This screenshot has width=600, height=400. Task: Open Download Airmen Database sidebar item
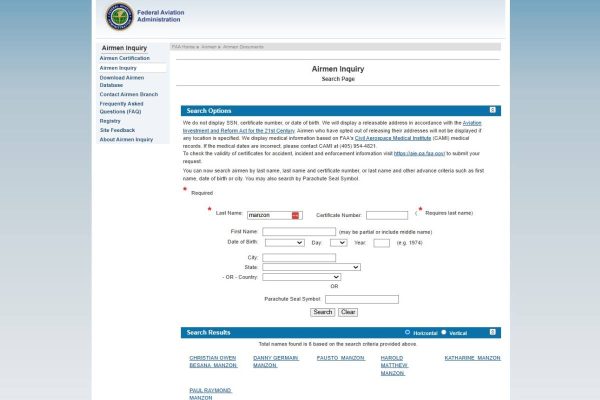pyautogui.click(x=122, y=81)
